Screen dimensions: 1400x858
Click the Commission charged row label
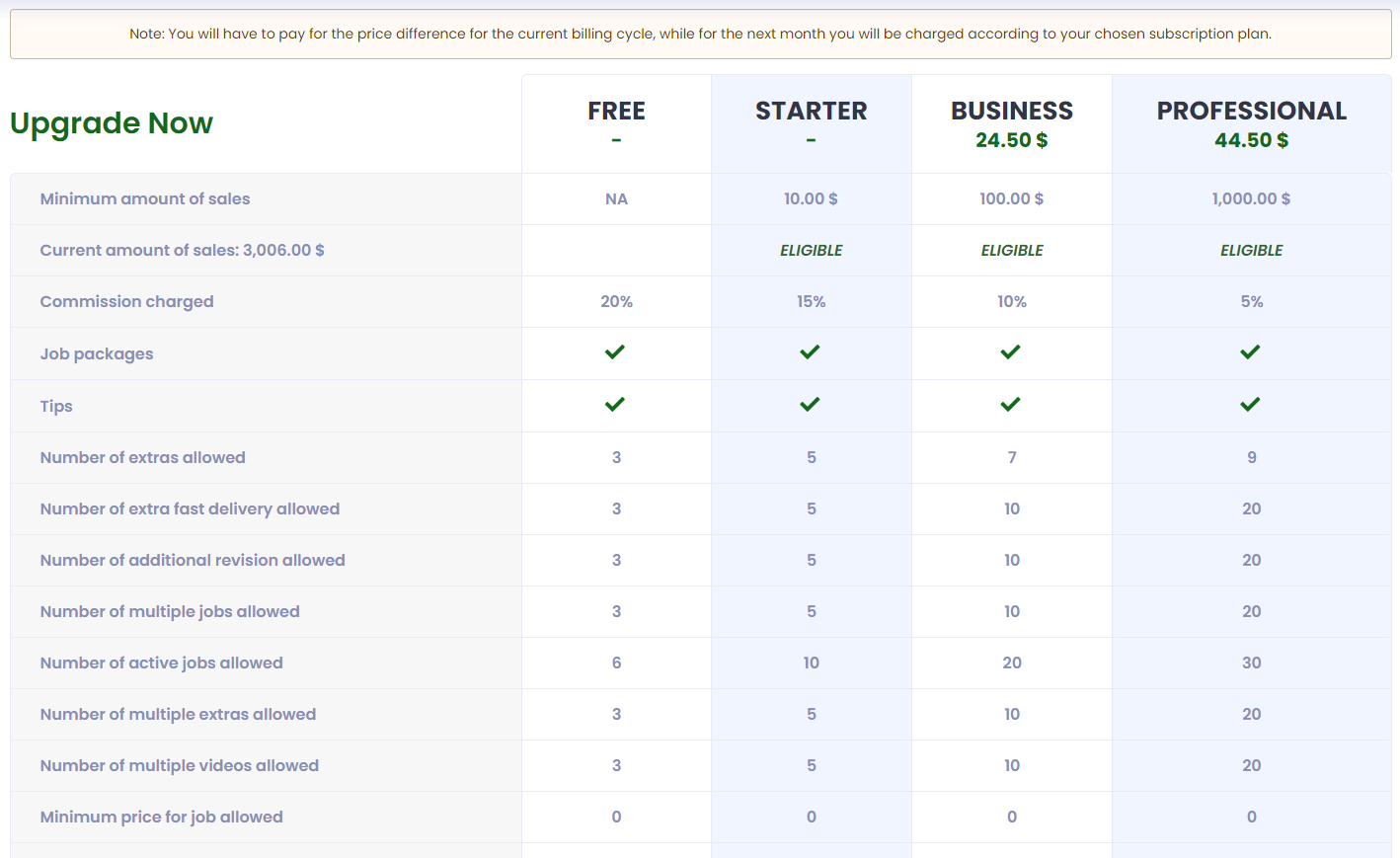126,302
